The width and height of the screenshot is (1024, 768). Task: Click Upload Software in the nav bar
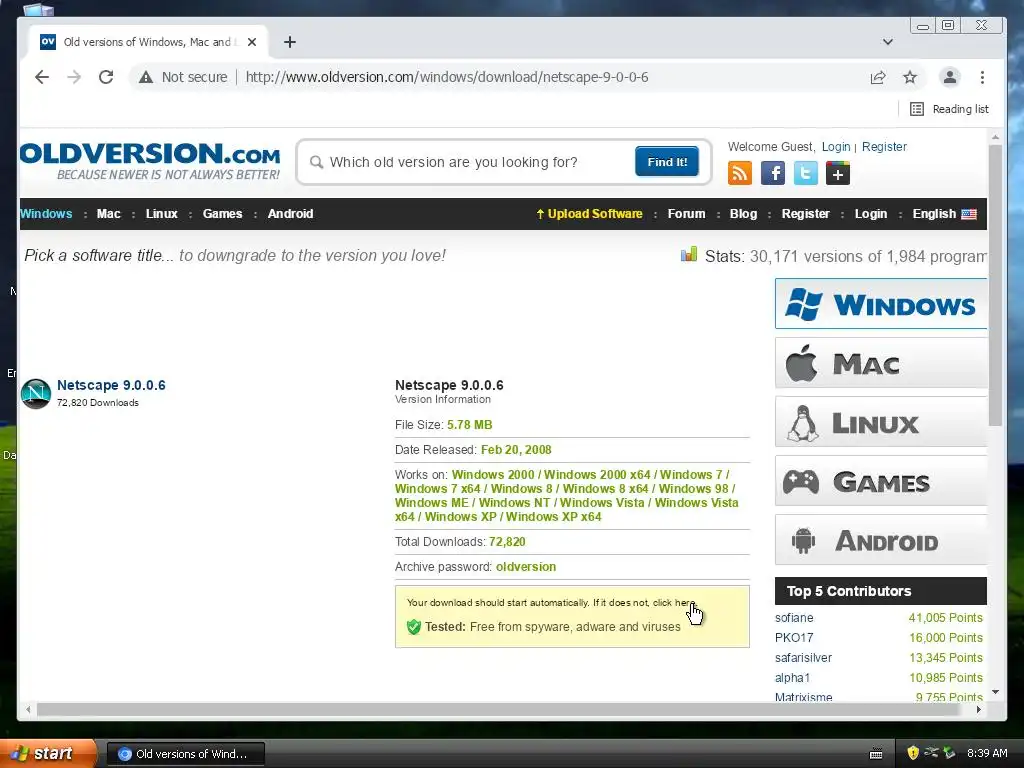point(589,214)
